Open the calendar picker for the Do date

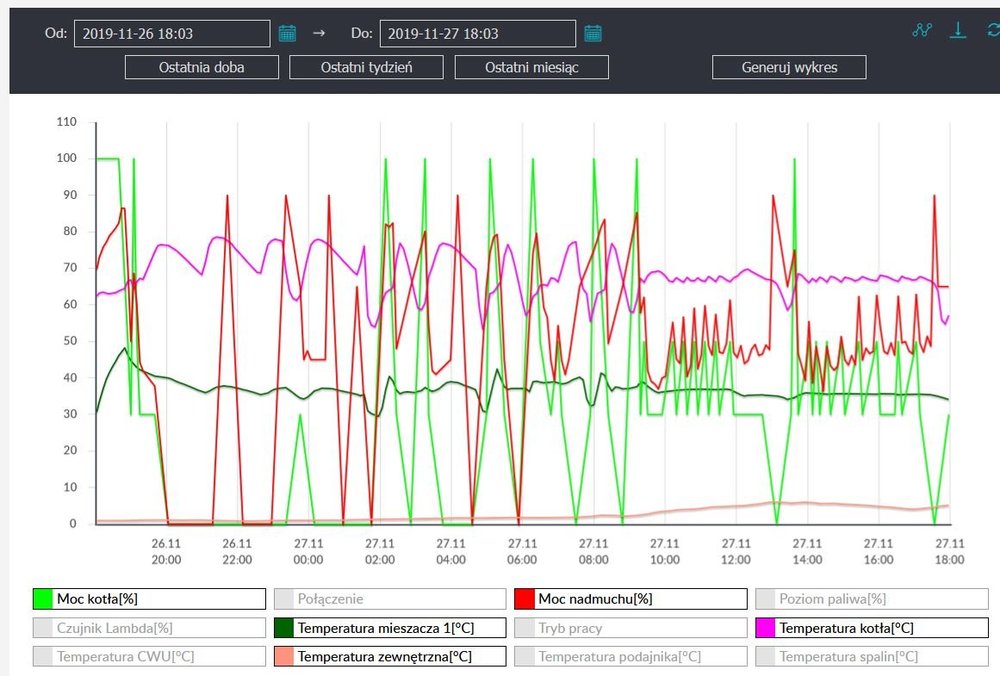593,33
